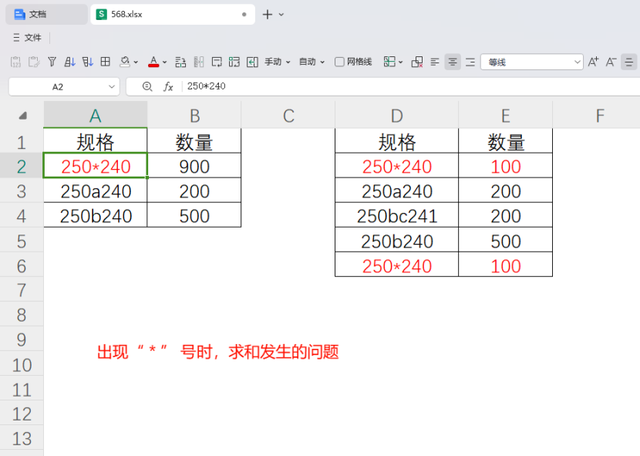Click the remove duplicates icon with red x
640x456 pixels.
tap(417, 62)
